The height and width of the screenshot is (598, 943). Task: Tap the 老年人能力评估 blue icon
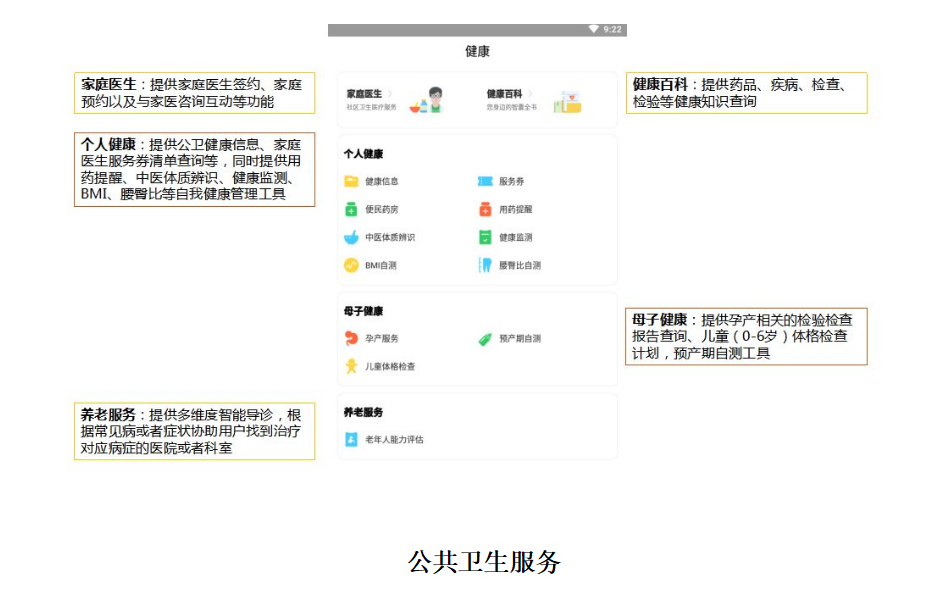click(351, 439)
